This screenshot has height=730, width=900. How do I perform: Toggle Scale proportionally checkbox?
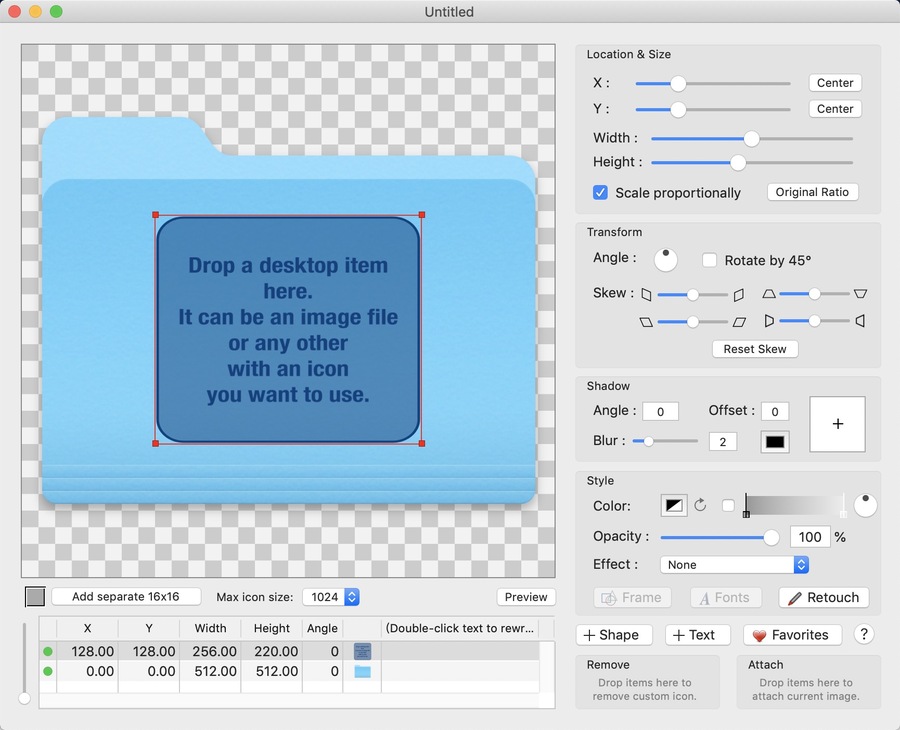[600, 192]
